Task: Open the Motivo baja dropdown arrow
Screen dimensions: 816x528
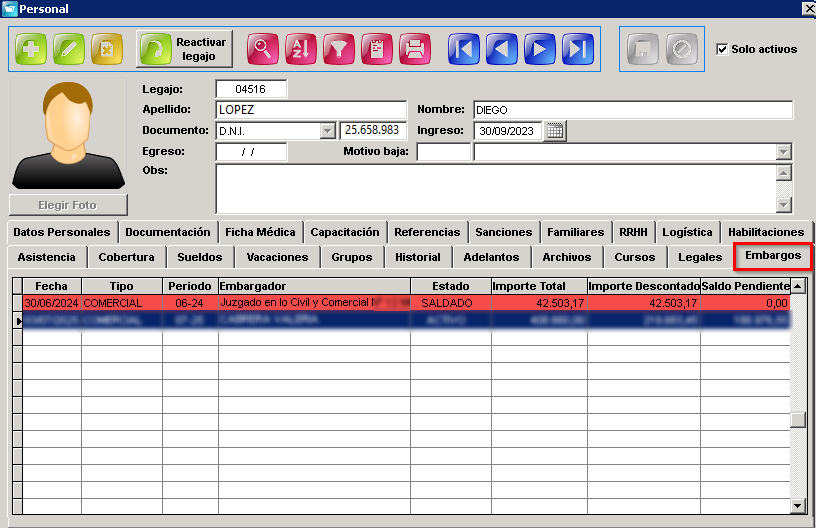Action: pyautogui.click(x=784, y=152)
